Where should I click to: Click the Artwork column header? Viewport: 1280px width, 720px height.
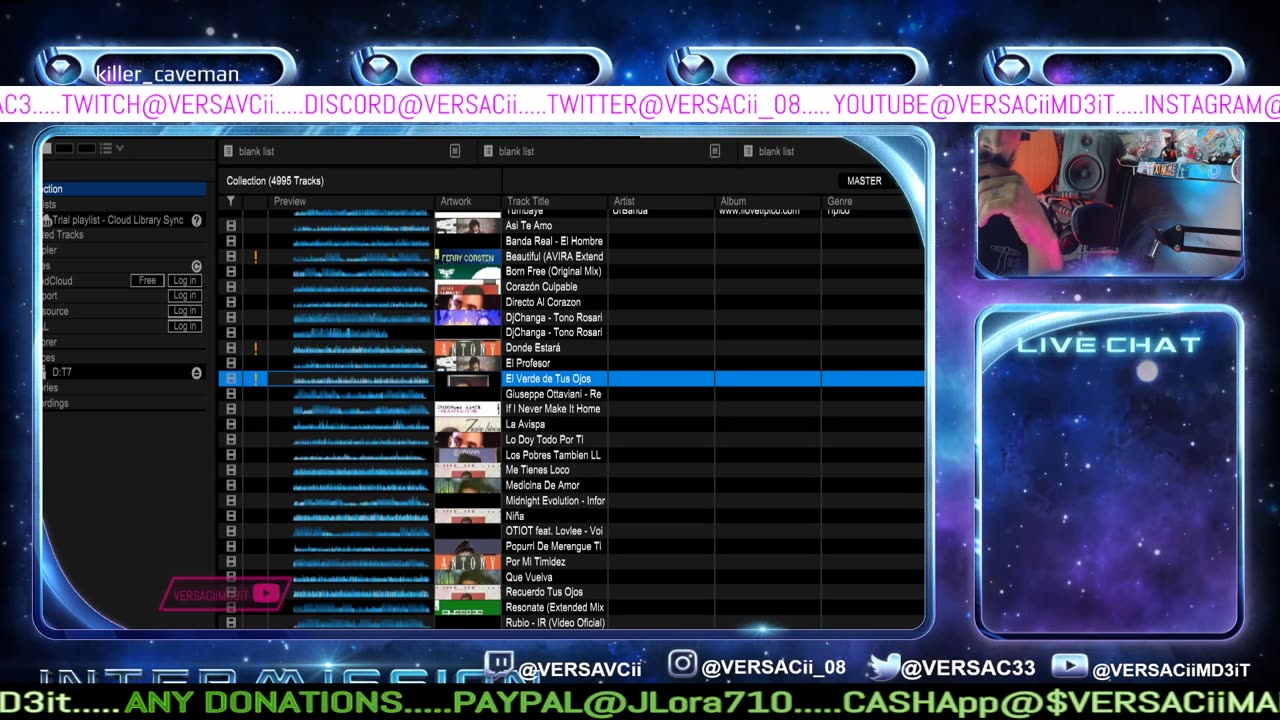[456, 201]
